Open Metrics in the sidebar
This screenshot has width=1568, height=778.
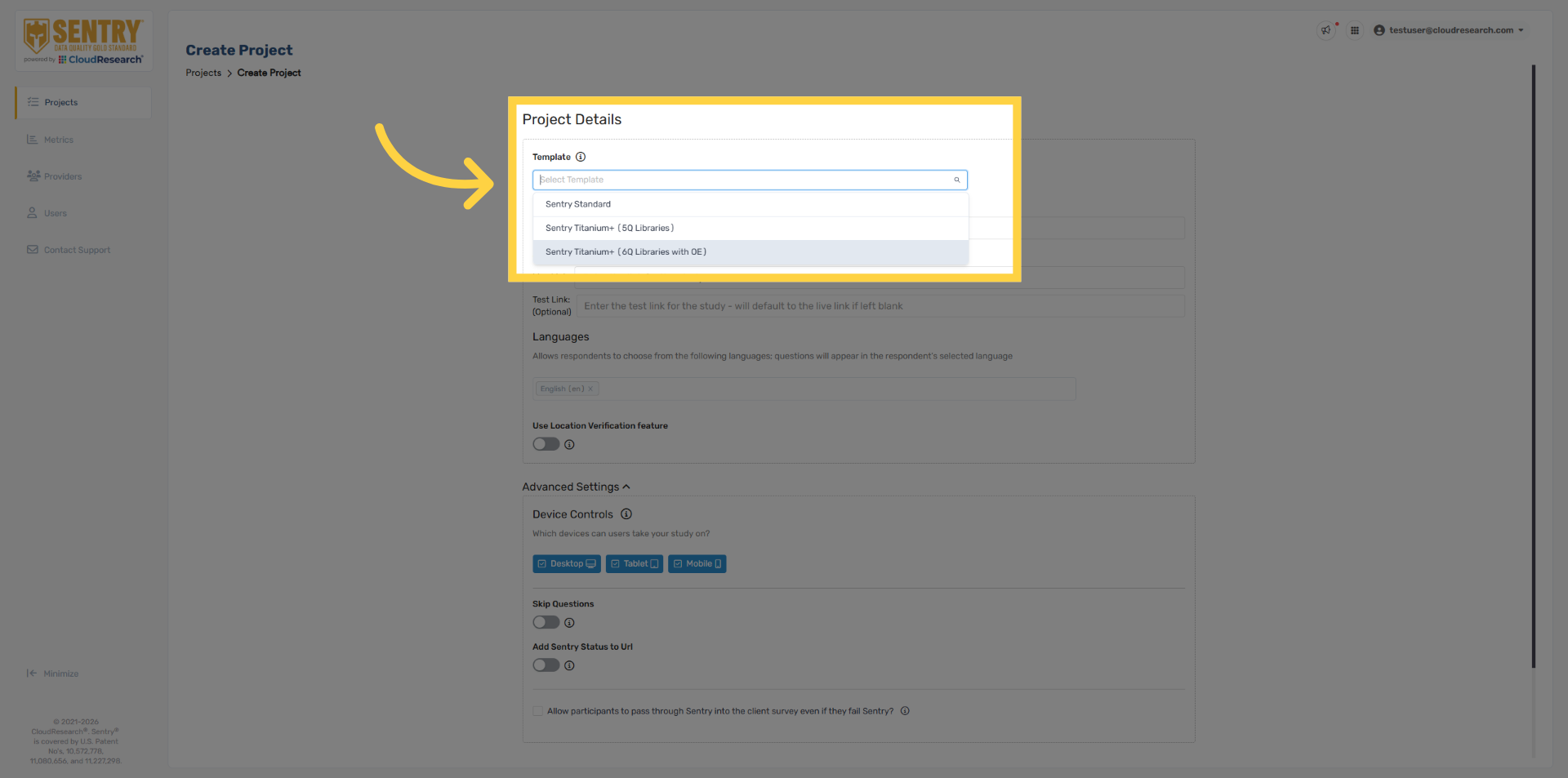tap(58, 140)
